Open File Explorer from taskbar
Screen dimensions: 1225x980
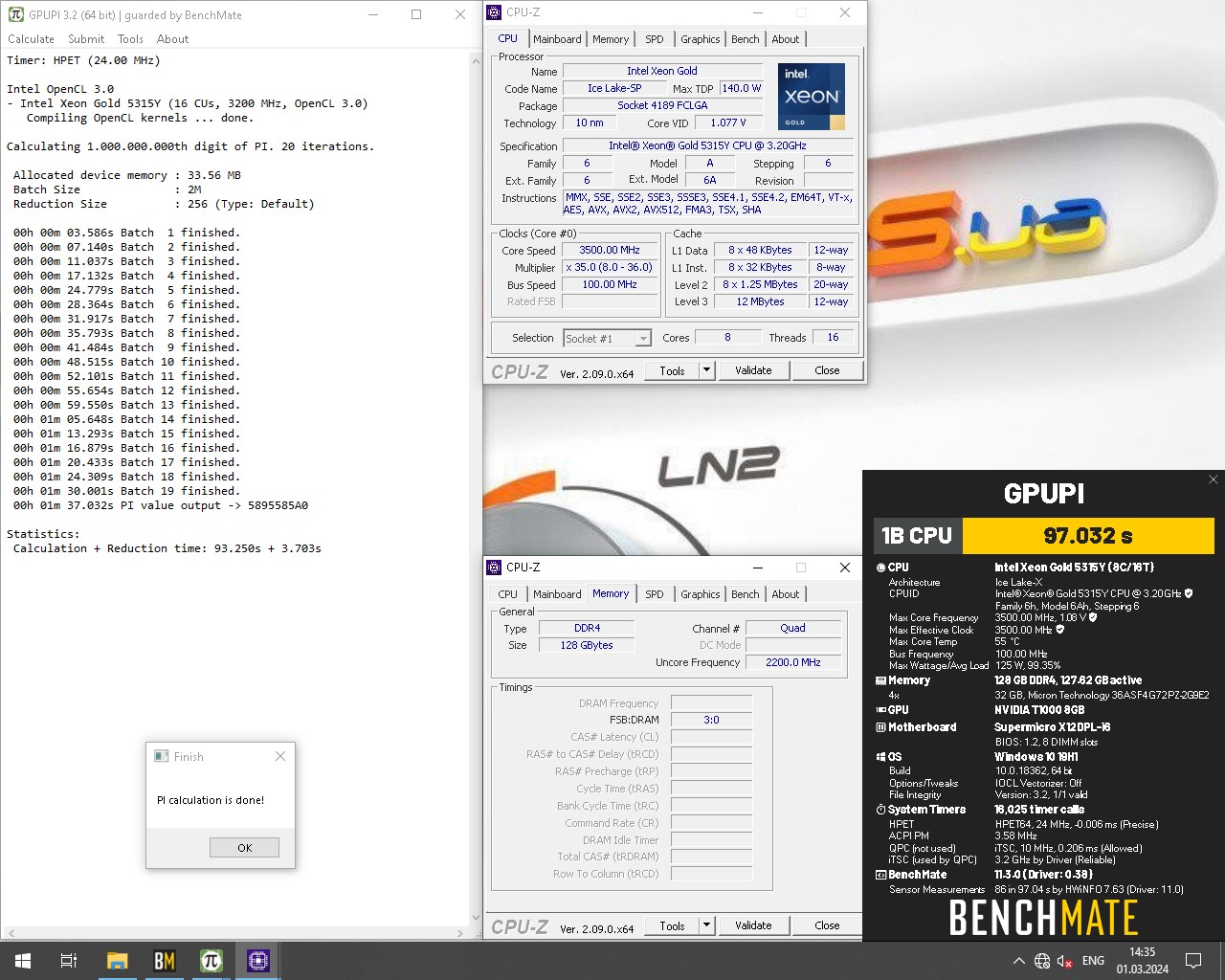tap(117, 961)
